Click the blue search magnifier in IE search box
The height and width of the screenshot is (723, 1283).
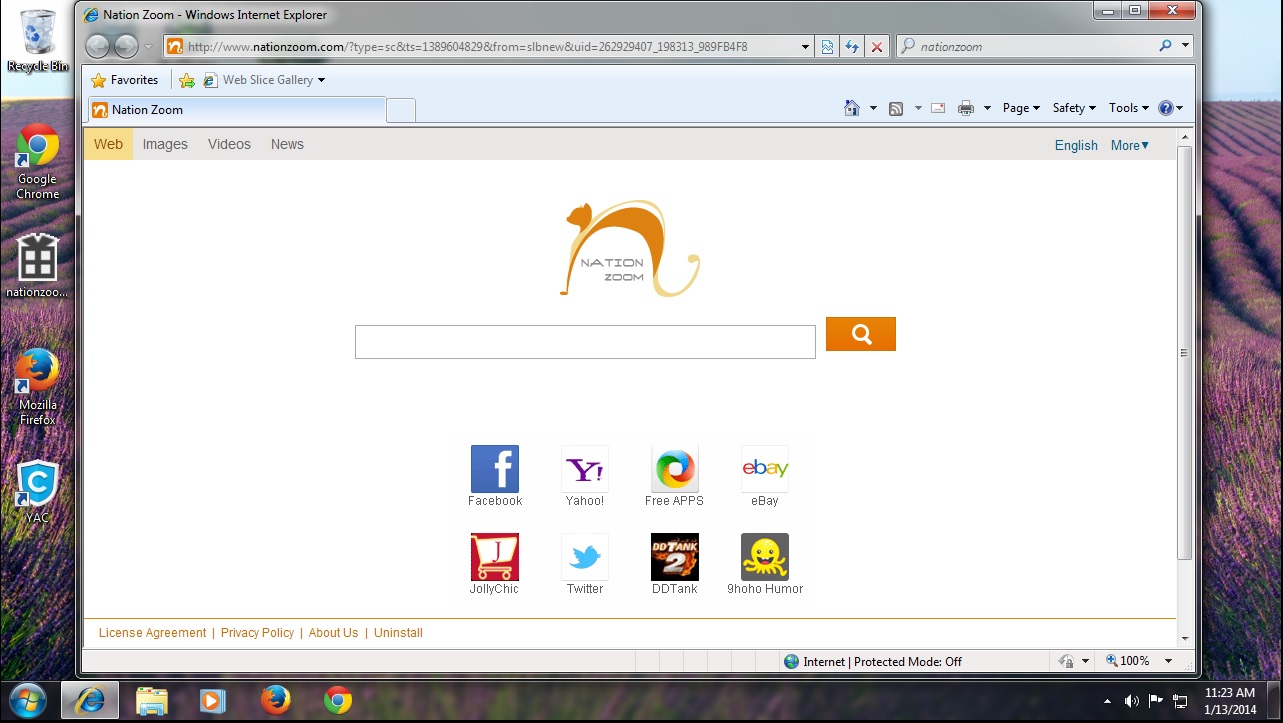(1165, 46)
